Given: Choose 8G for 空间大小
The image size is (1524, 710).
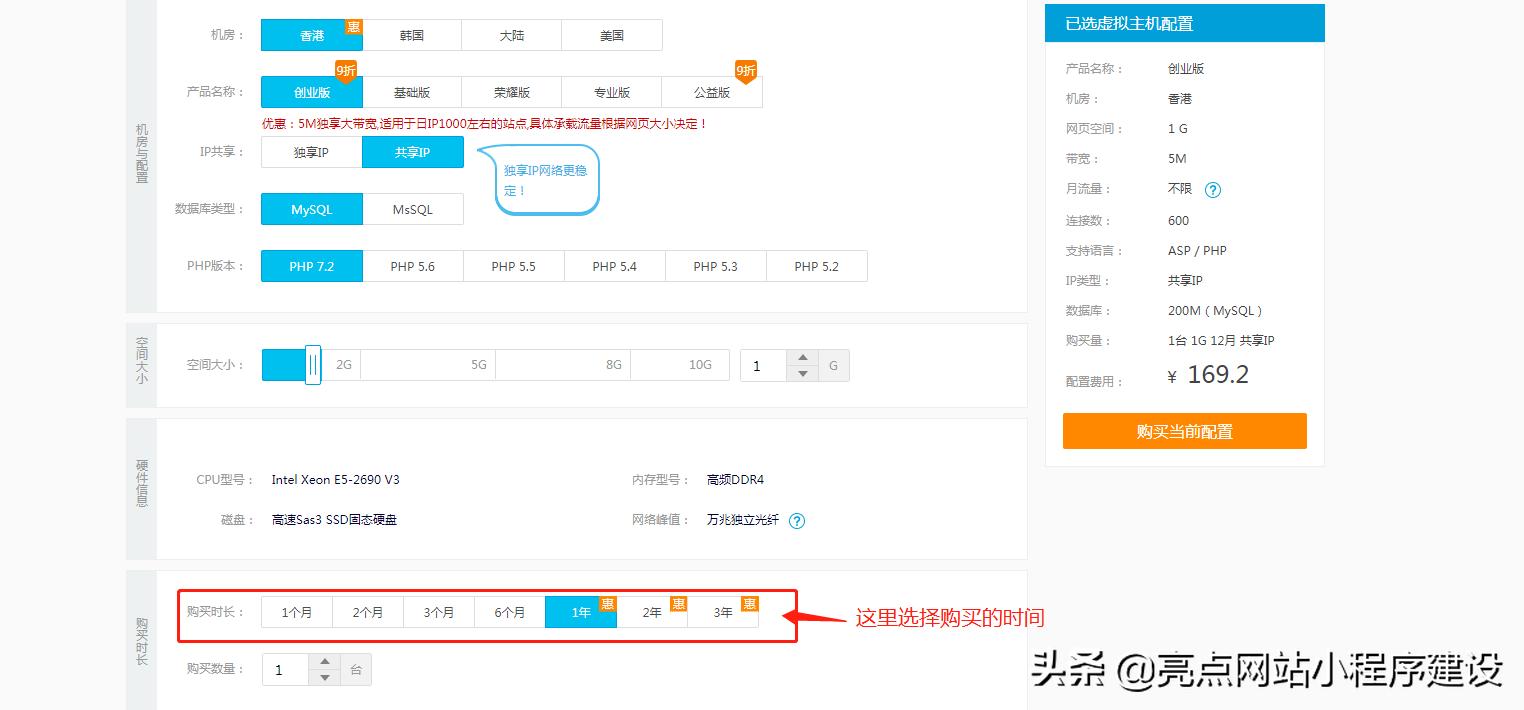Looking at the screenshot, I should click(613, 364).
